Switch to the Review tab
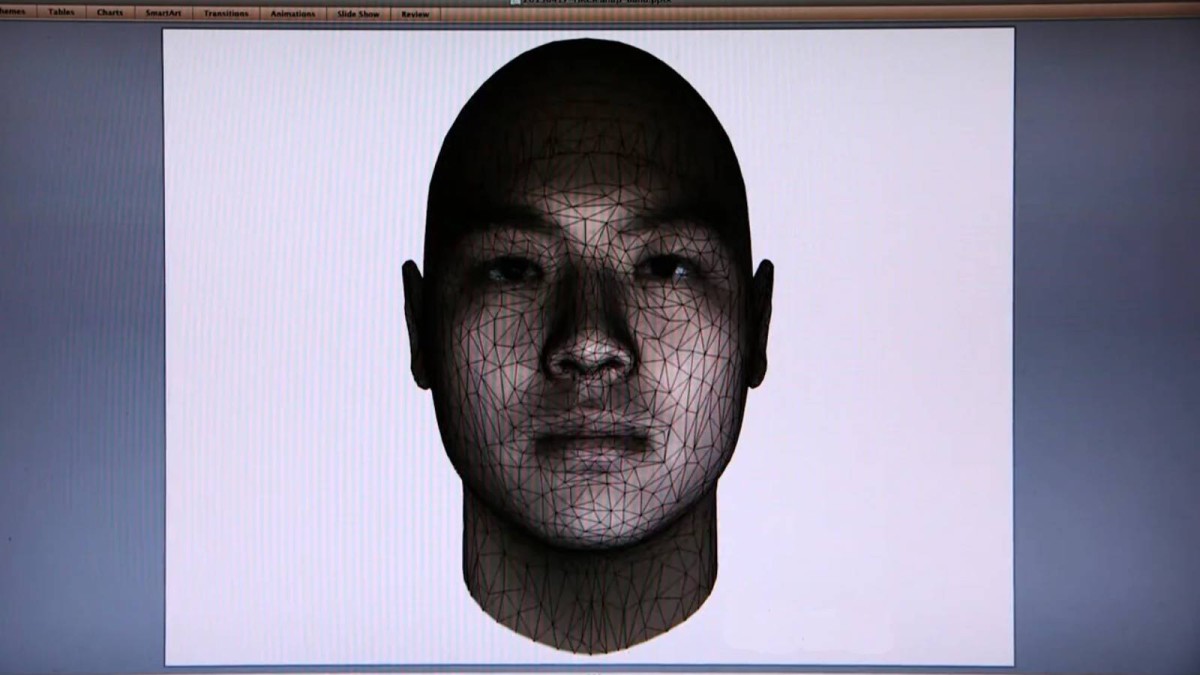Screen dimensions: 1200x675 (x=415, y=13)
